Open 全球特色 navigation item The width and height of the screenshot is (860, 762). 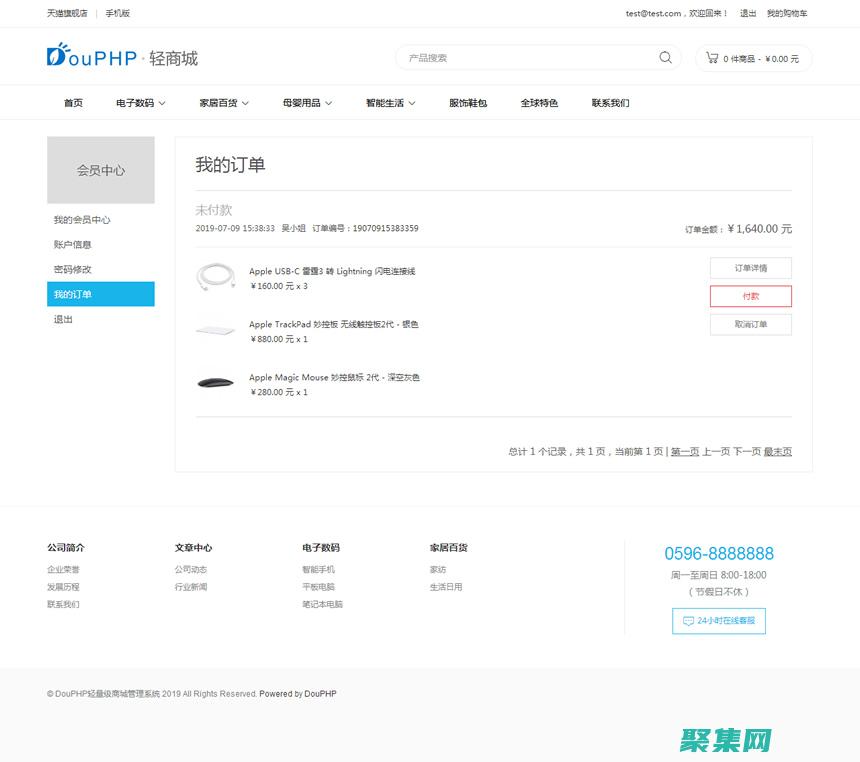(x=539, y=103)
